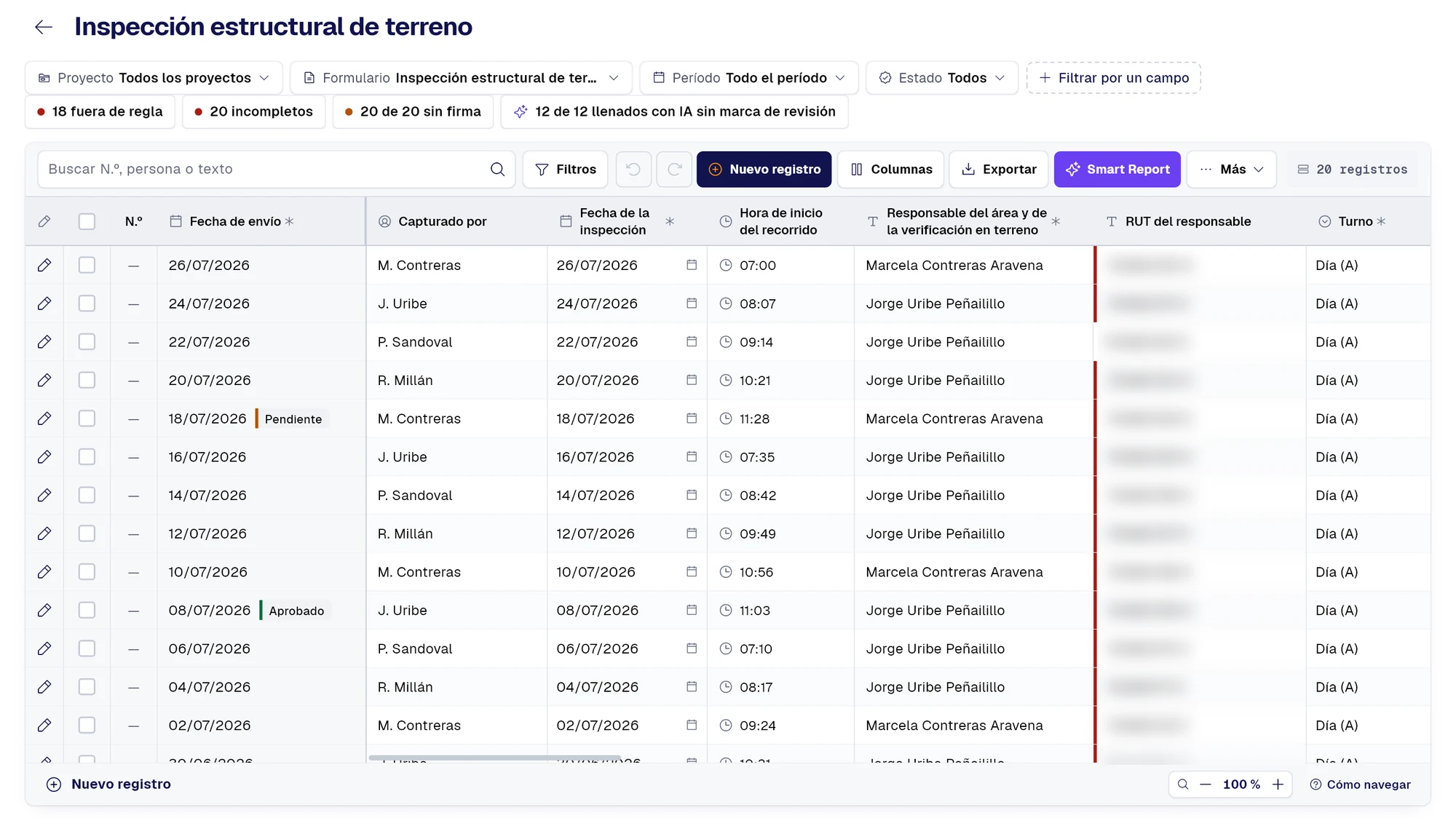This screenshot has width=1456, height=818.
Task: Open calendar picker for inspection date 20/07/2026
Action: pyautogui.click(x=692, y=380)
